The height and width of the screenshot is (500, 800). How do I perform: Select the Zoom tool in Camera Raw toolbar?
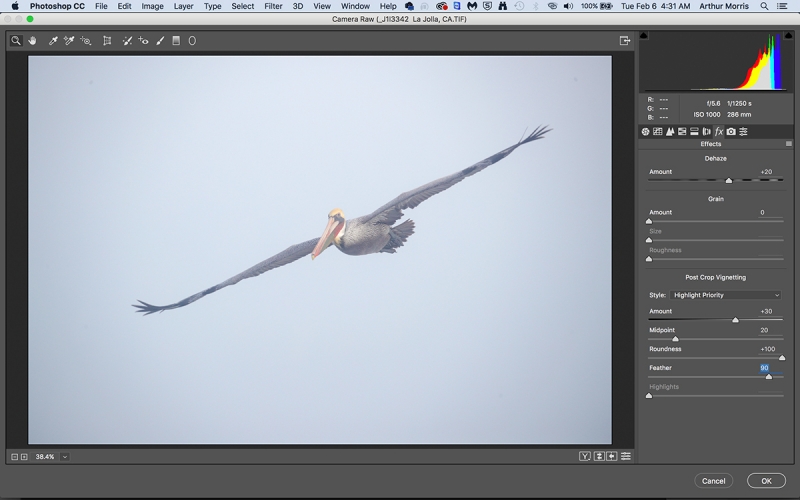click(16, 41)
